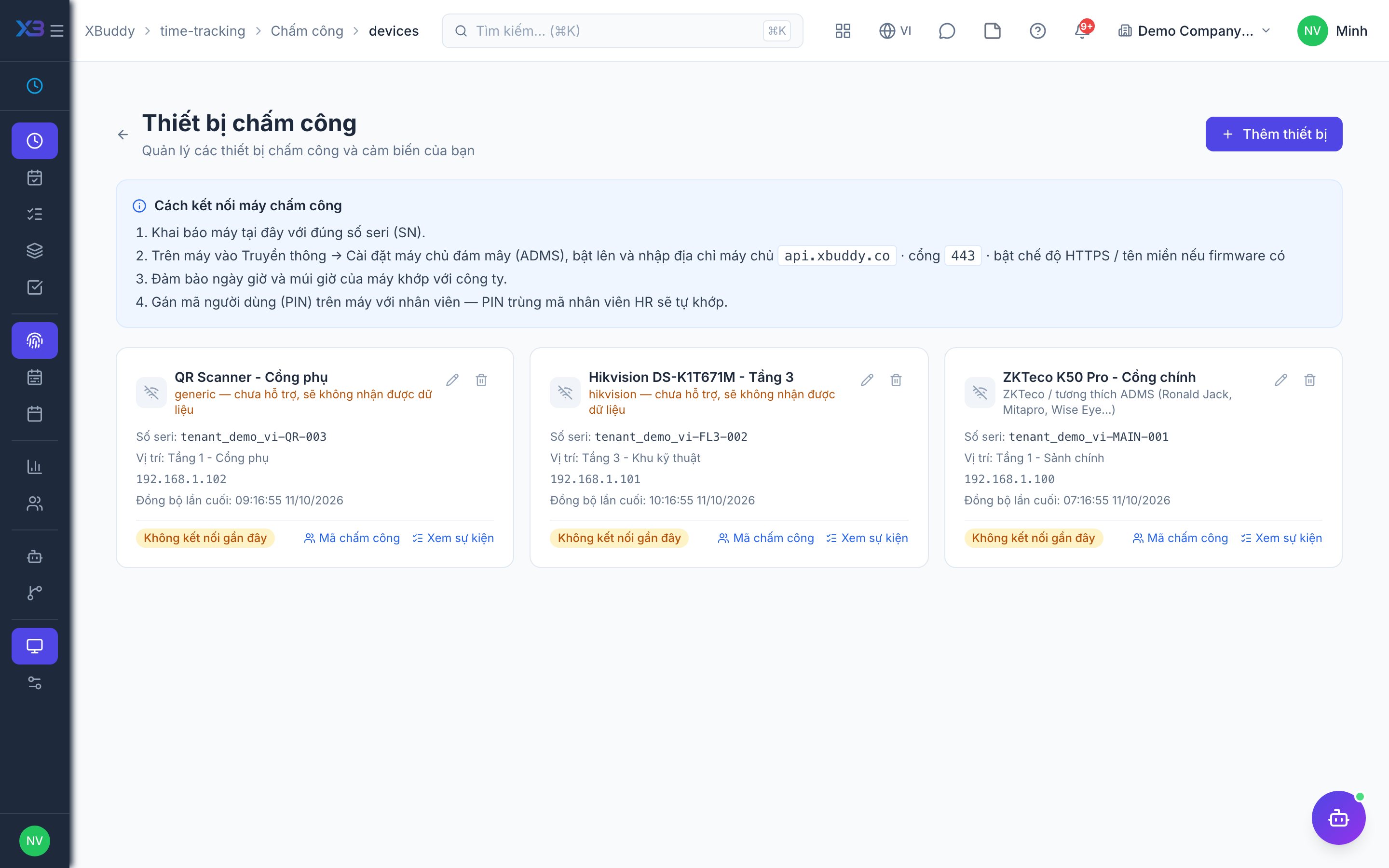1389x868 pixels.
Task: Open the users group icon in sidebar
Action: pos(34,503)
